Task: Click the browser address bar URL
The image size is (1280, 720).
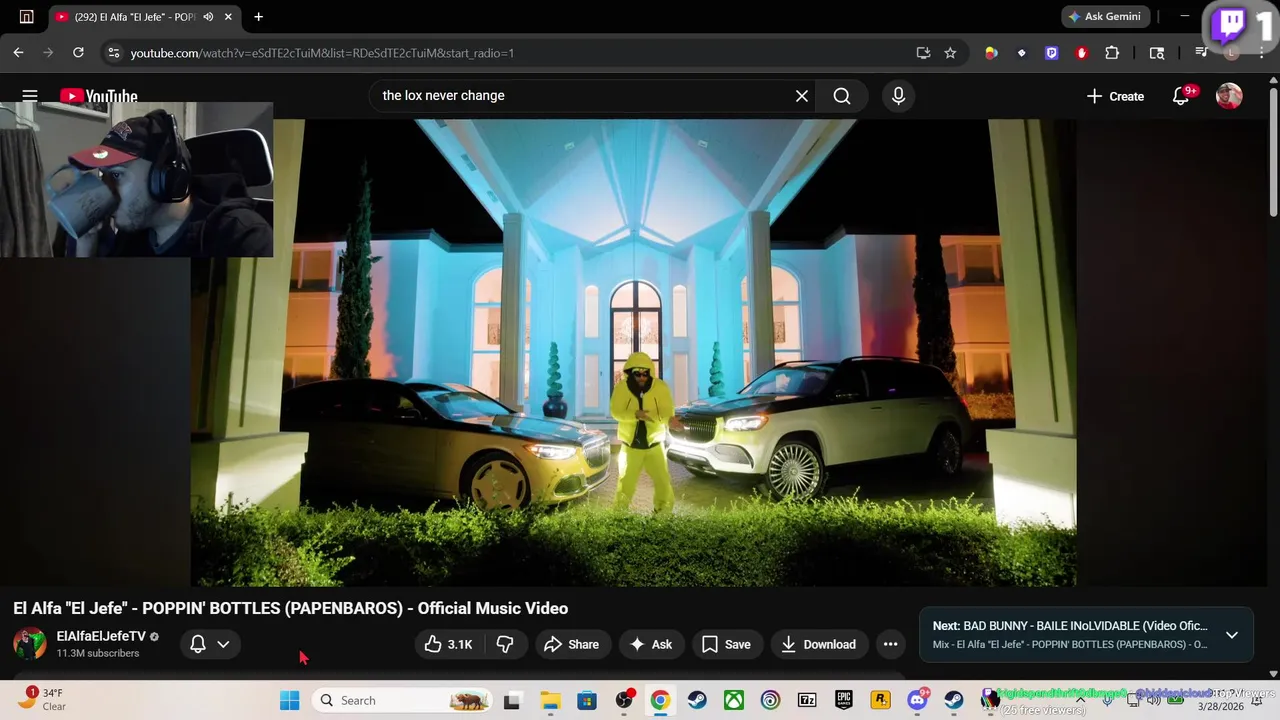Action: pos(322,53)
